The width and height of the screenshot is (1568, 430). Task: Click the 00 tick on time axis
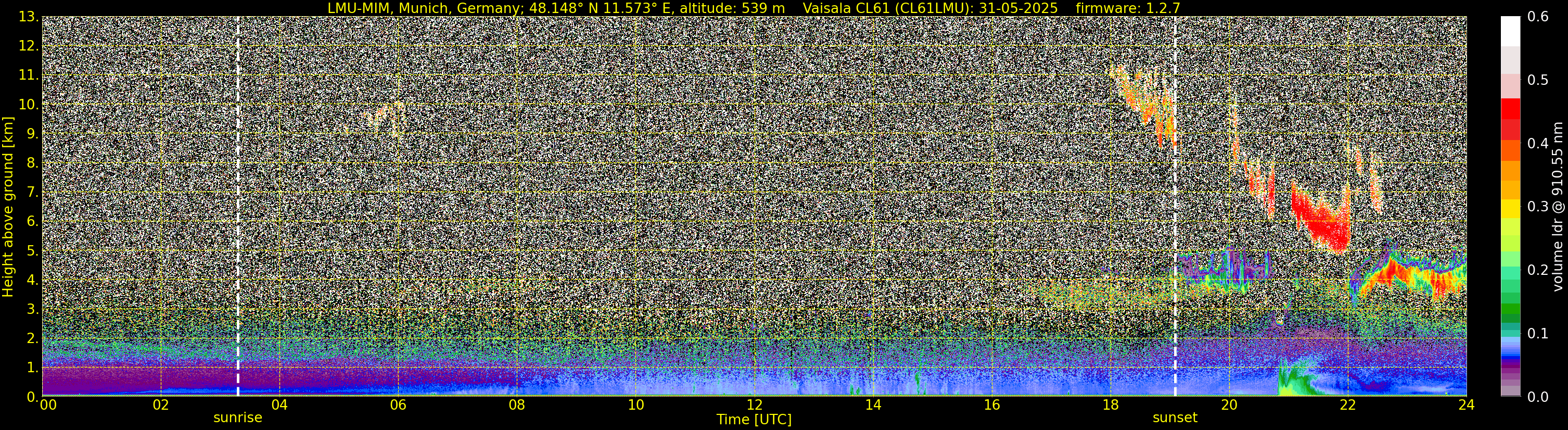tap(48, 405)
